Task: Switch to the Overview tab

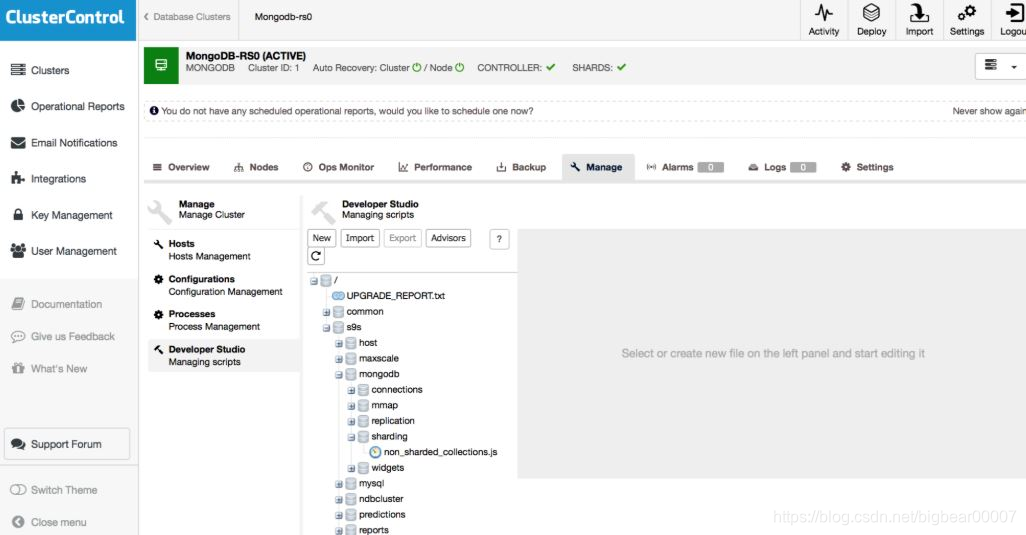Action: pyautogui.click(x=181, y=167)
